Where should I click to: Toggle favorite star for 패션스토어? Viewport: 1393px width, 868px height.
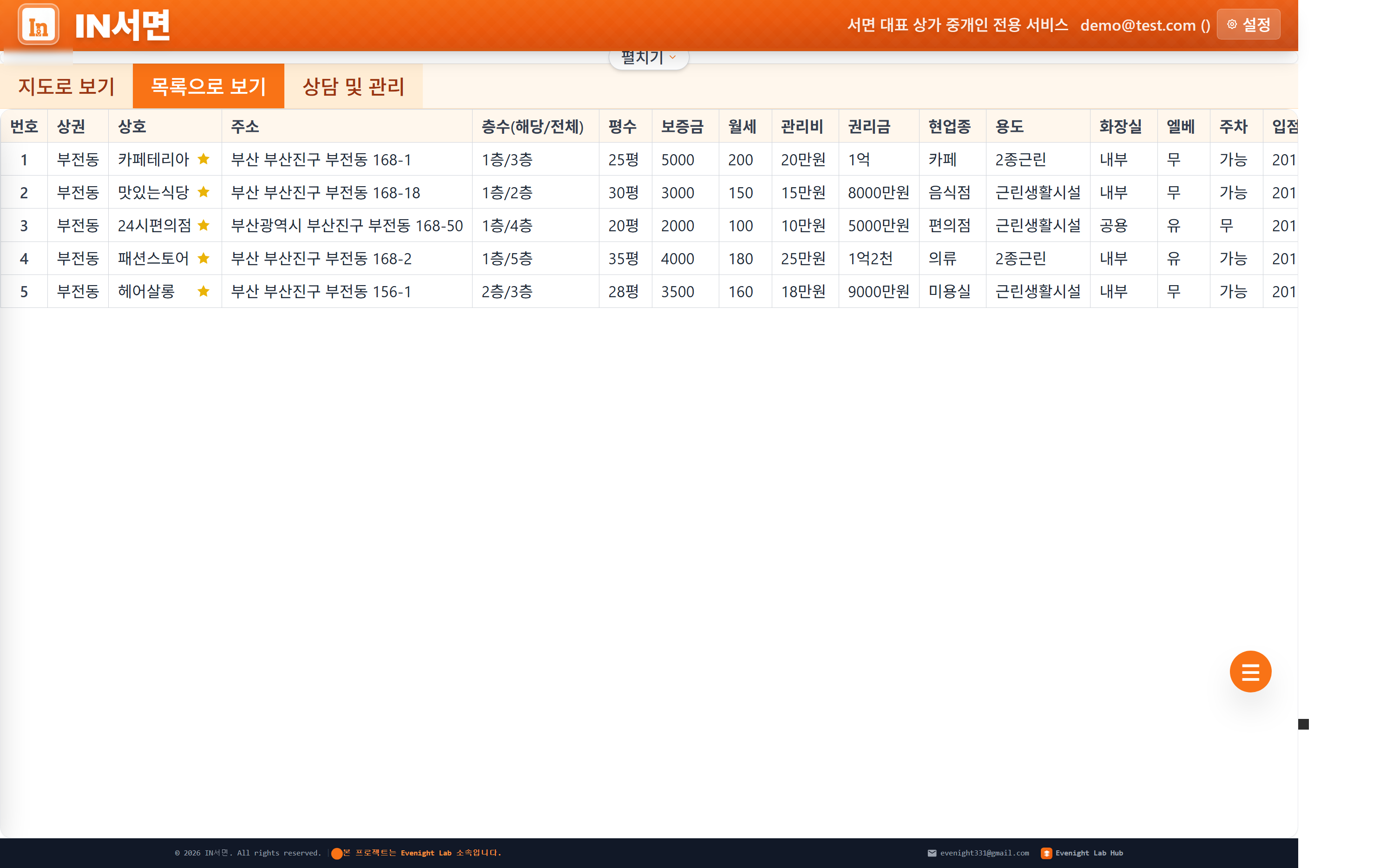tap(203, 258)
